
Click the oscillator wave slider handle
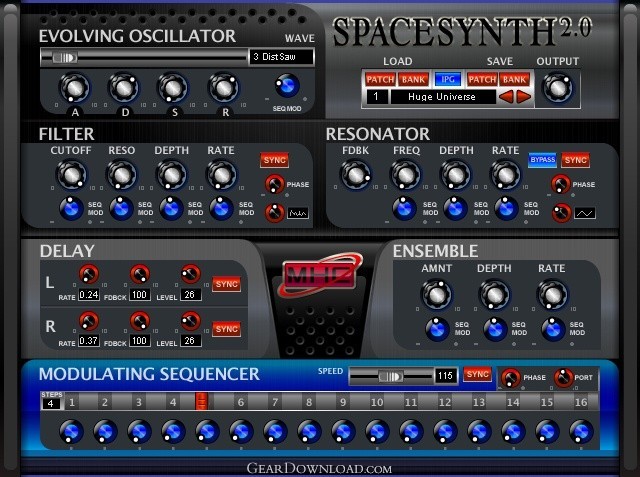coord(65,58)
